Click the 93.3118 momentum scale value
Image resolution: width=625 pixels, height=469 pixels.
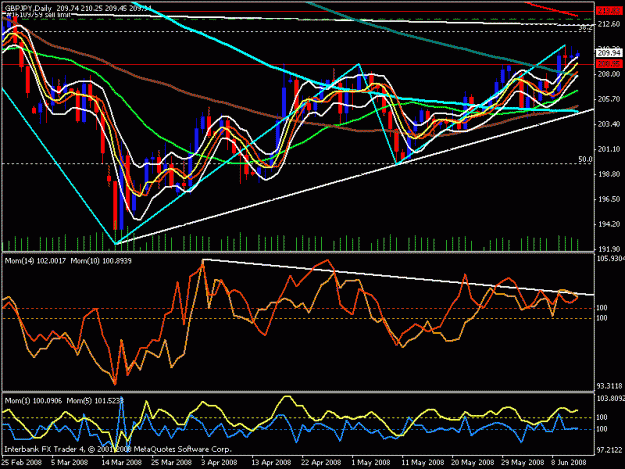tap(609, 386)
